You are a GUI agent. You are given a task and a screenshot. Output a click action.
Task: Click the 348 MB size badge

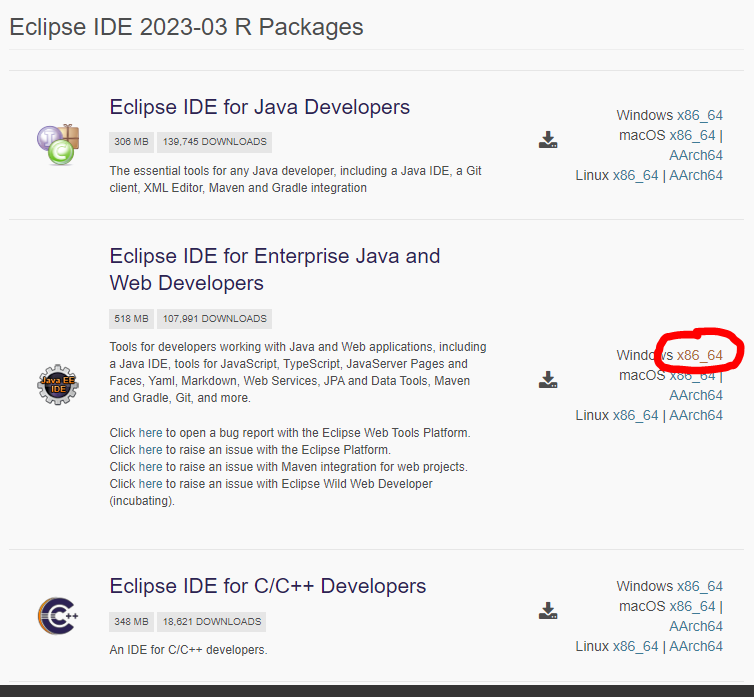(x=131, y=622)
